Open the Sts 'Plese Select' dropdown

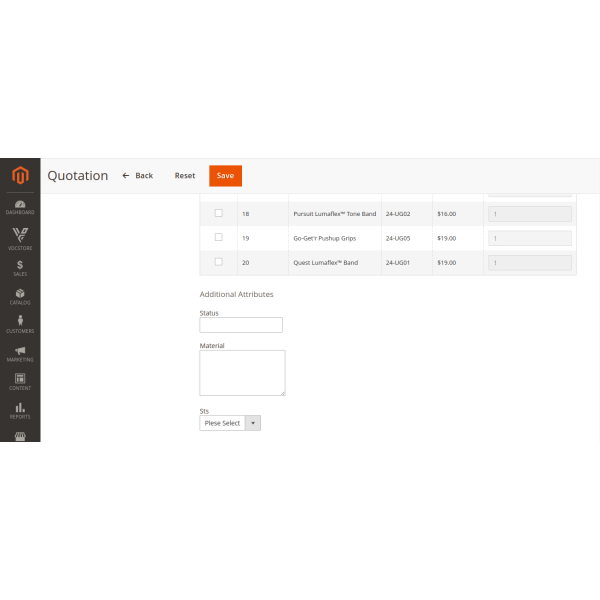pyautogui.click(x=230, y=423)
